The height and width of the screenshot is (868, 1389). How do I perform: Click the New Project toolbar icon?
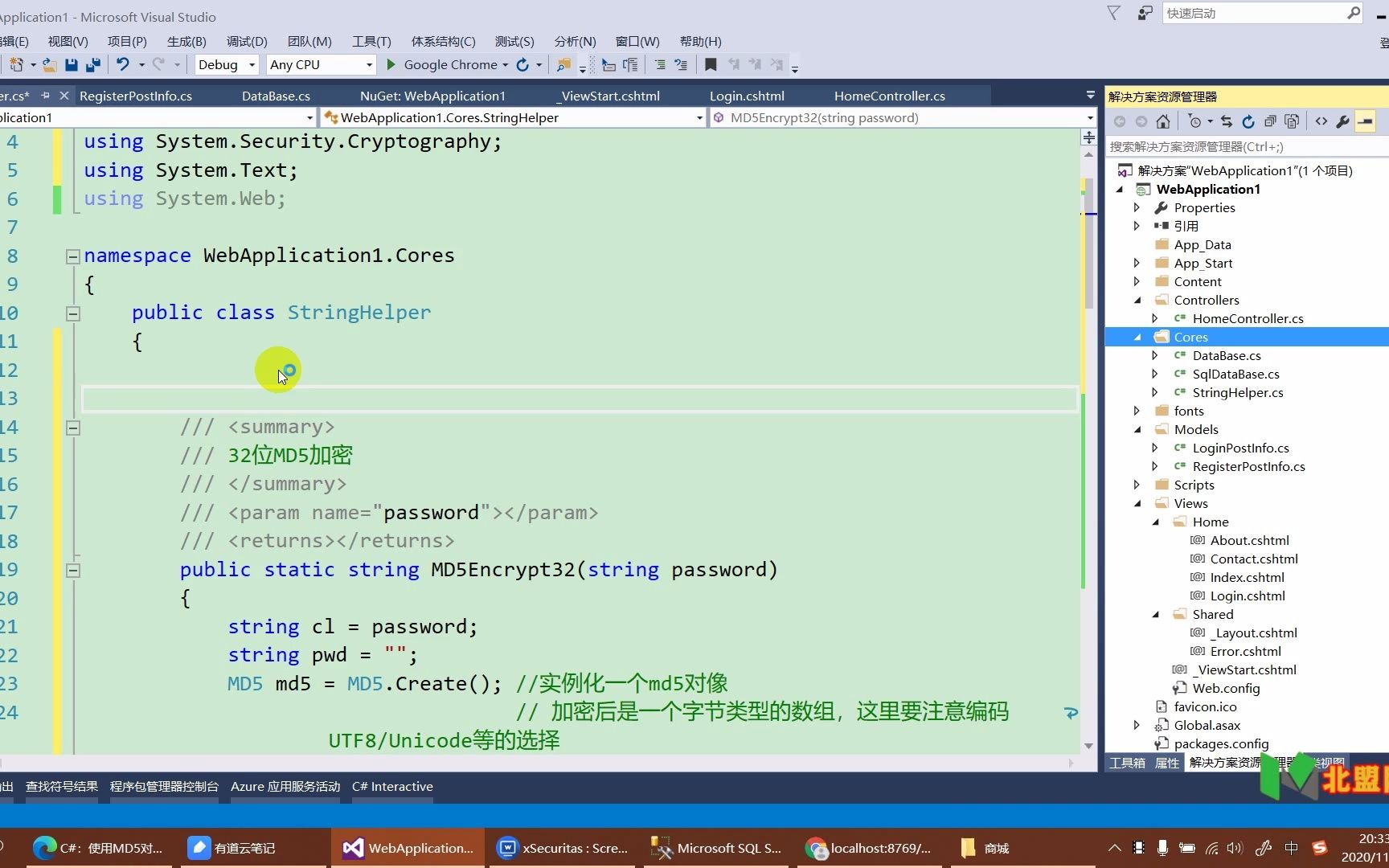point(15,64)
